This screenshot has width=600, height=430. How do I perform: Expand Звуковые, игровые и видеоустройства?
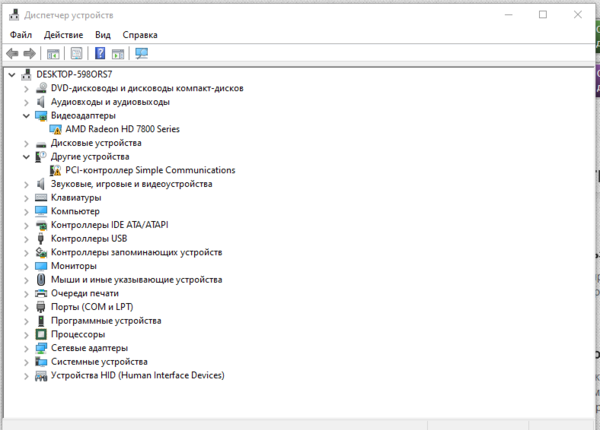click(x=26, y=184)
